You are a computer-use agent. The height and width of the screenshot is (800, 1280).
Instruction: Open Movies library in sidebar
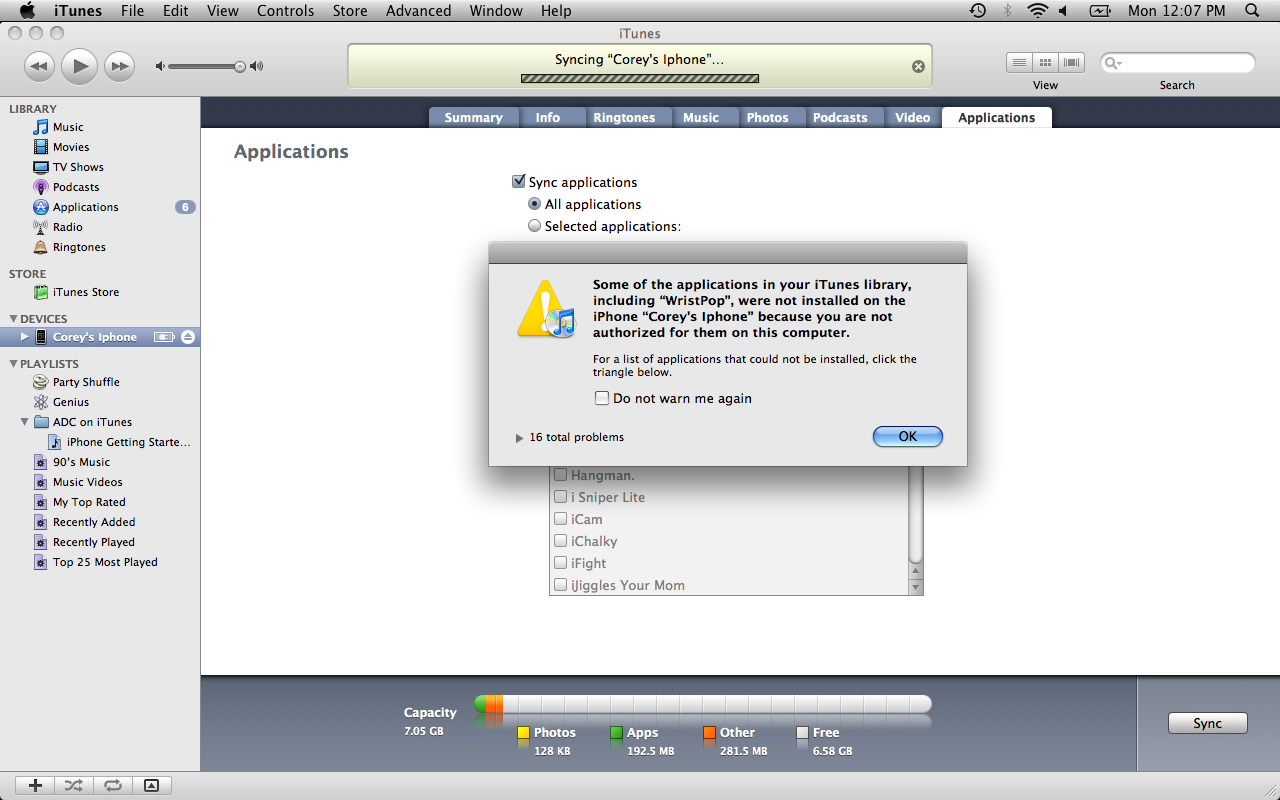click(x=71, y=147)
